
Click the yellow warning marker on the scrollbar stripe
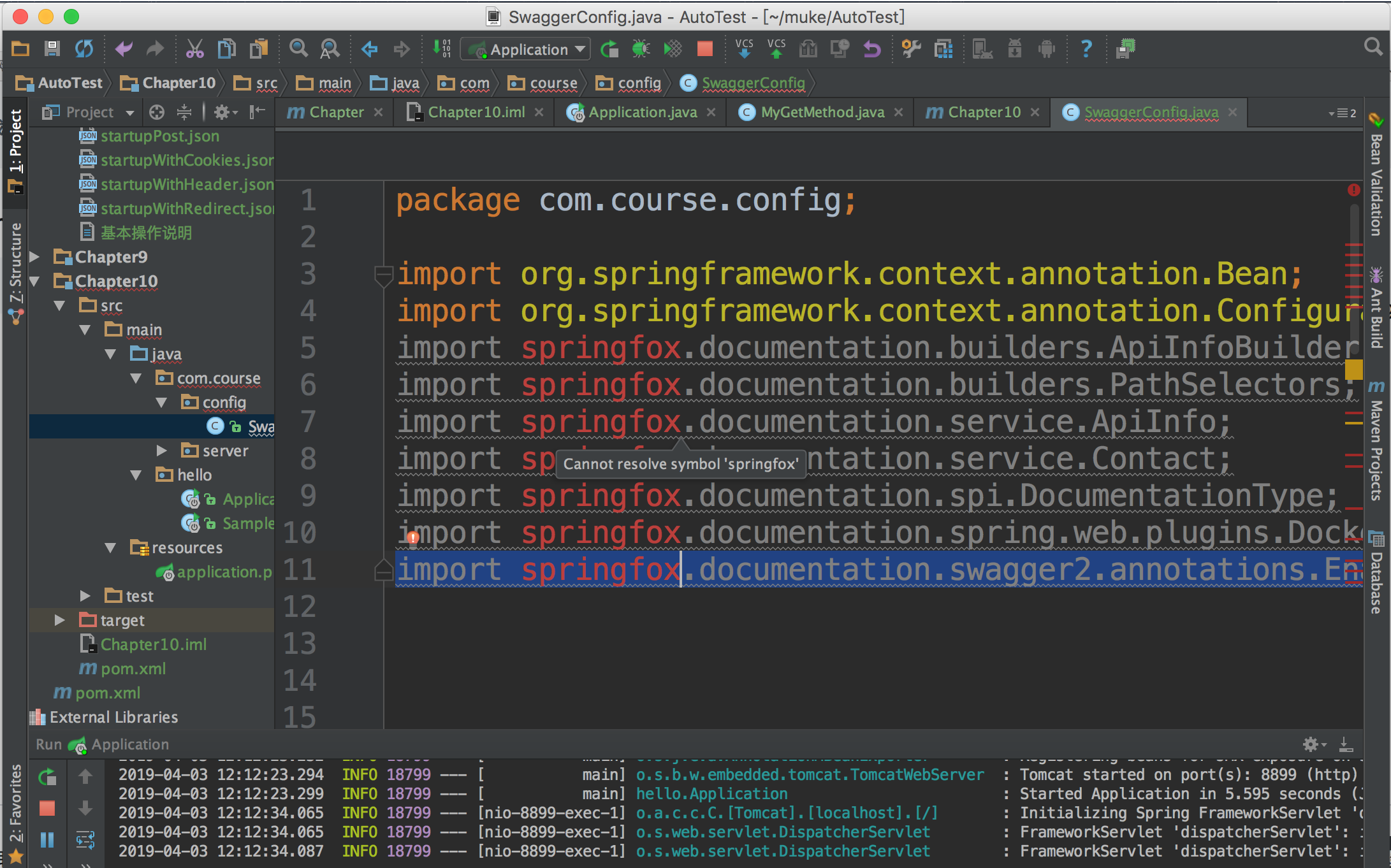1353,368
